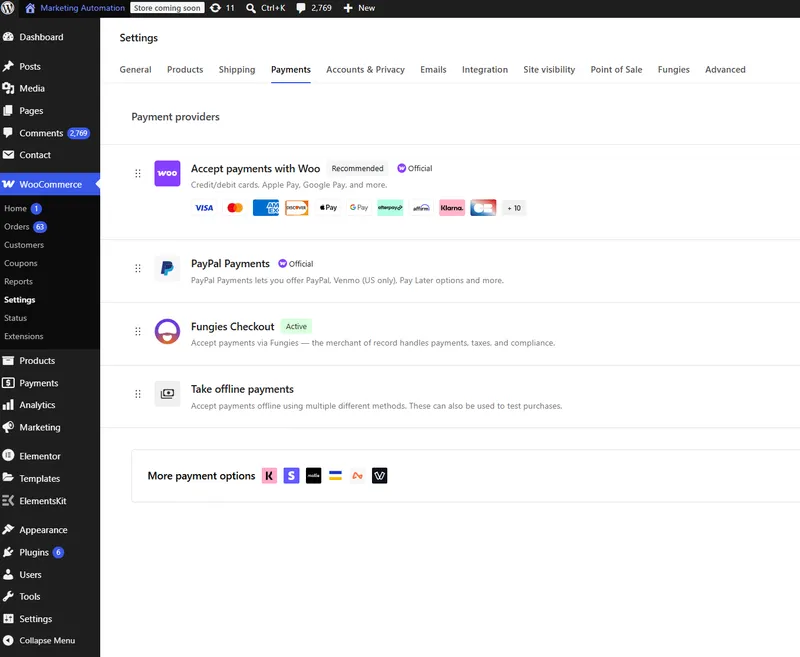Image resolution: width=800 pixels, height=657 pixels.
Task: Grab drag handle for Accept payments with Woo
Action: [138, 173]
